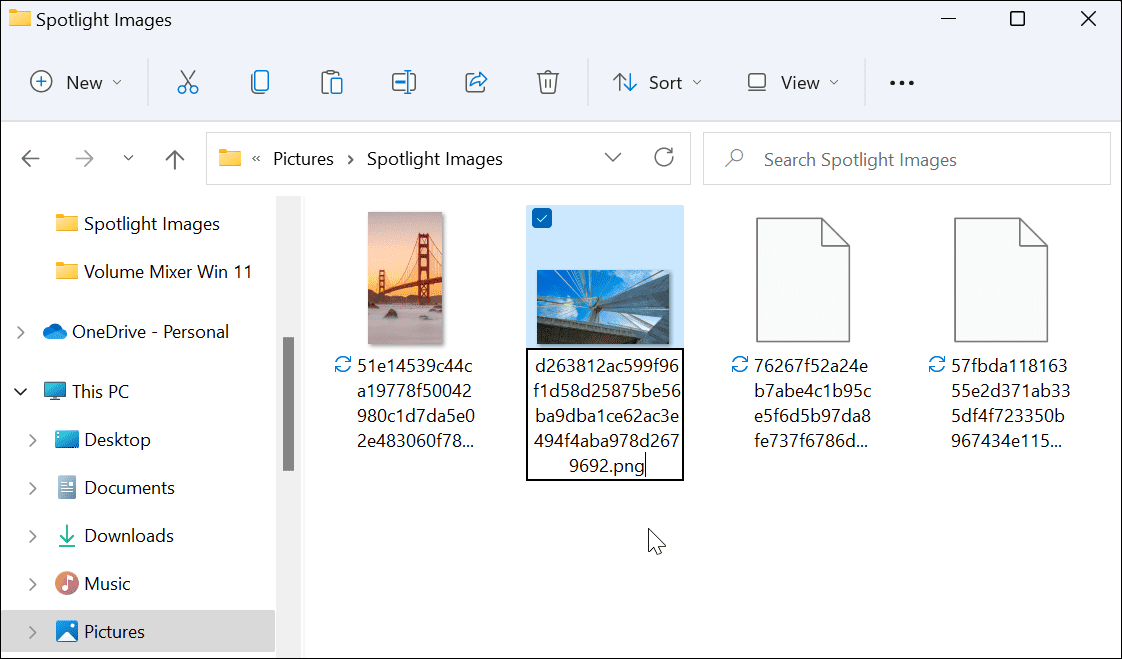1122x659 pixels.
Task: Click the Copy icon
Action: point(260,82)
